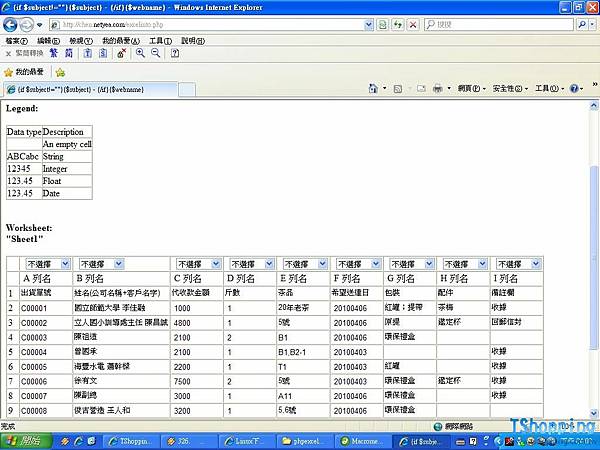Open the 檢視 menu

[81, 40]
